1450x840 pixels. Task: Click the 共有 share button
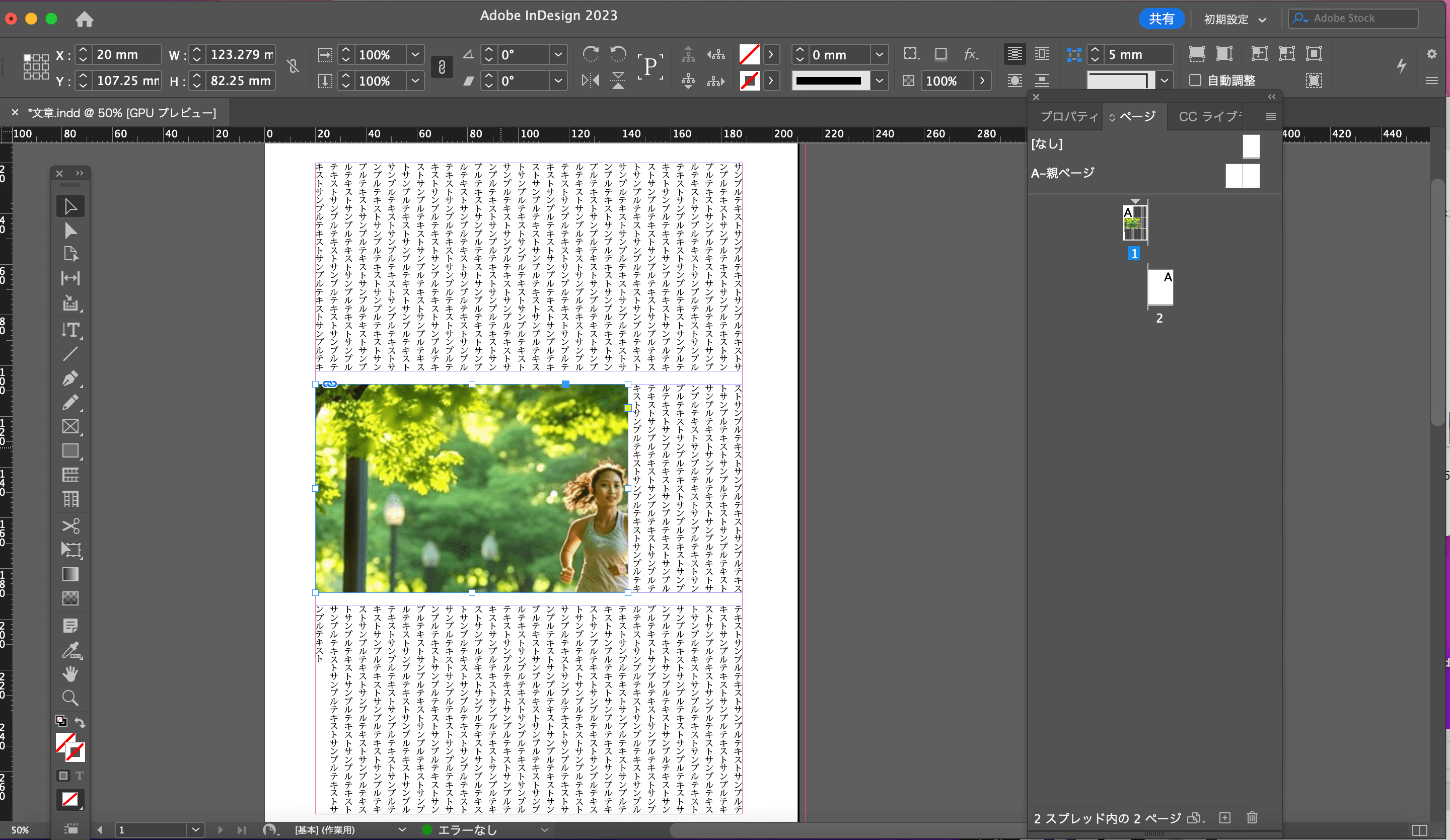1161,19
